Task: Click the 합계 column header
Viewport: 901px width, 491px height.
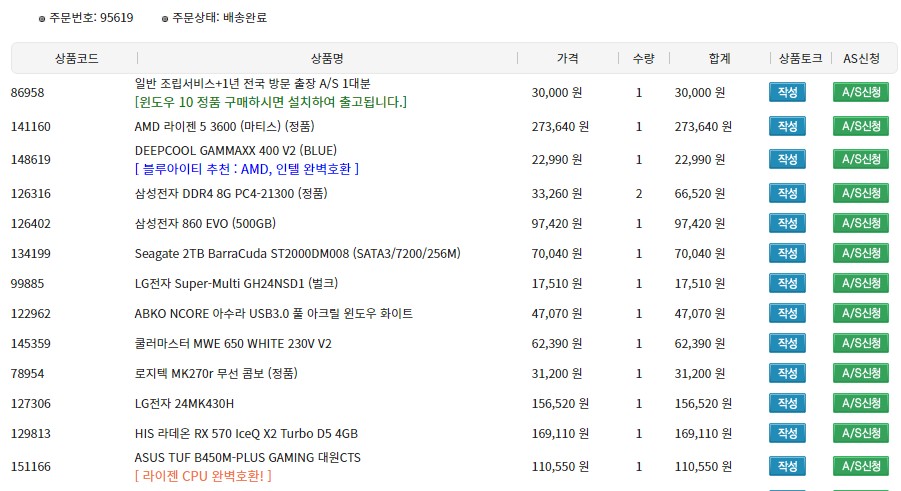Action: tap(719, 58)
